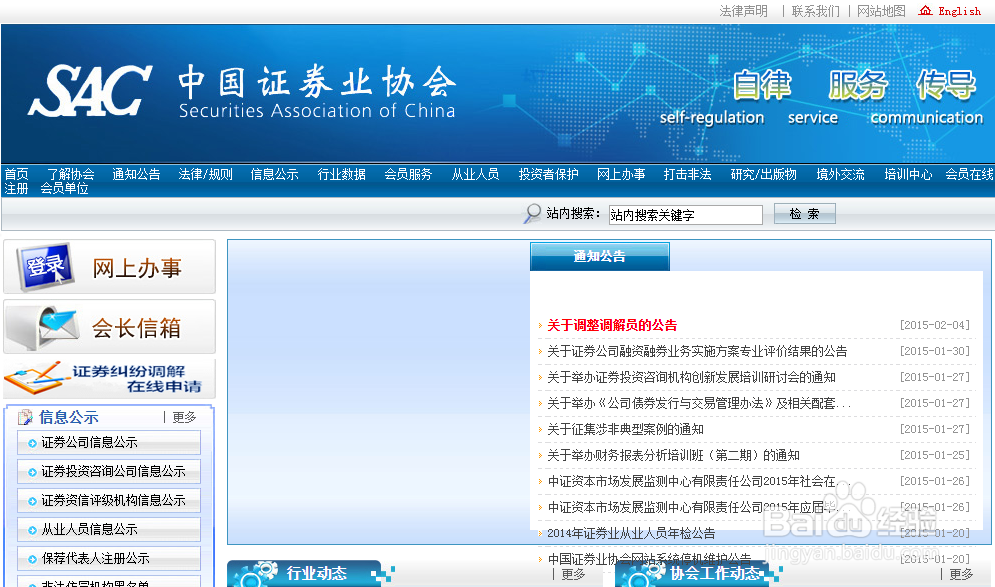Open 从业人员信息公示 item
This screenshot has height=587, width=995.
coord(109,530)
